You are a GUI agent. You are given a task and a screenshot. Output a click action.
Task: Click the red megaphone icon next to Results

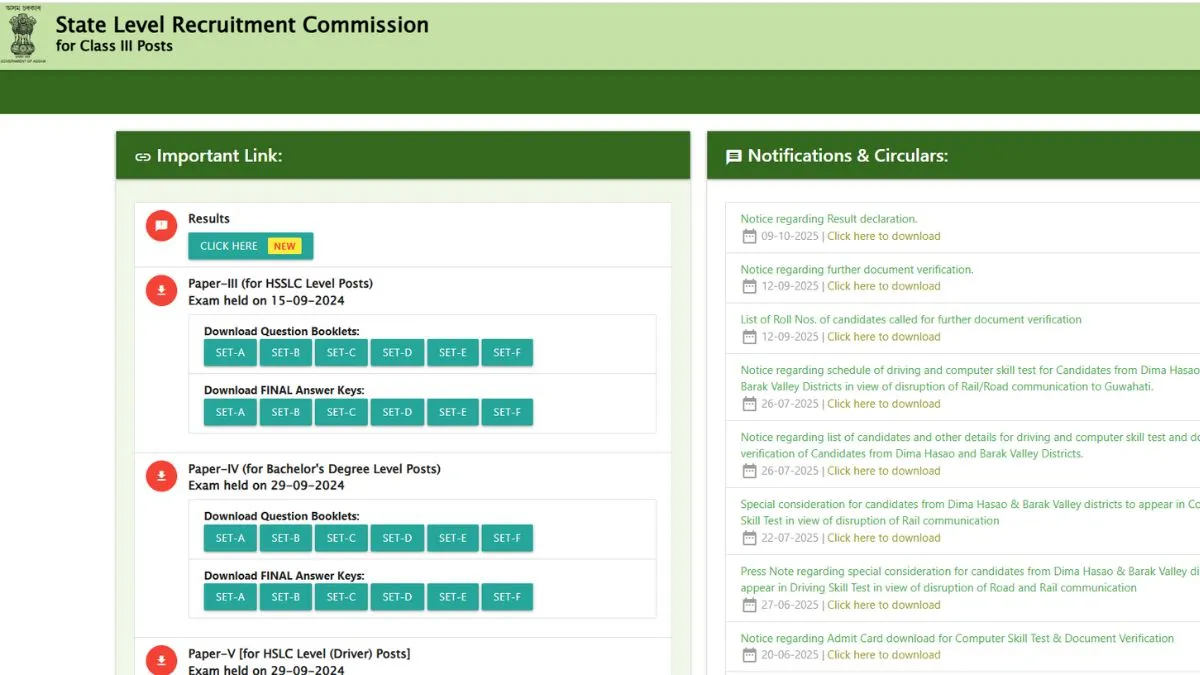(x=161, y=225)
